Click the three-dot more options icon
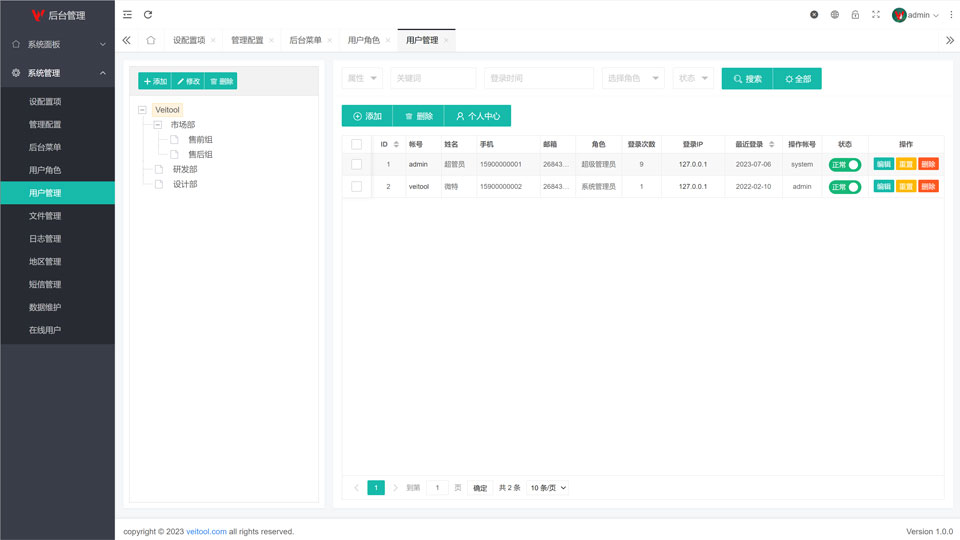 pos(951,15)
